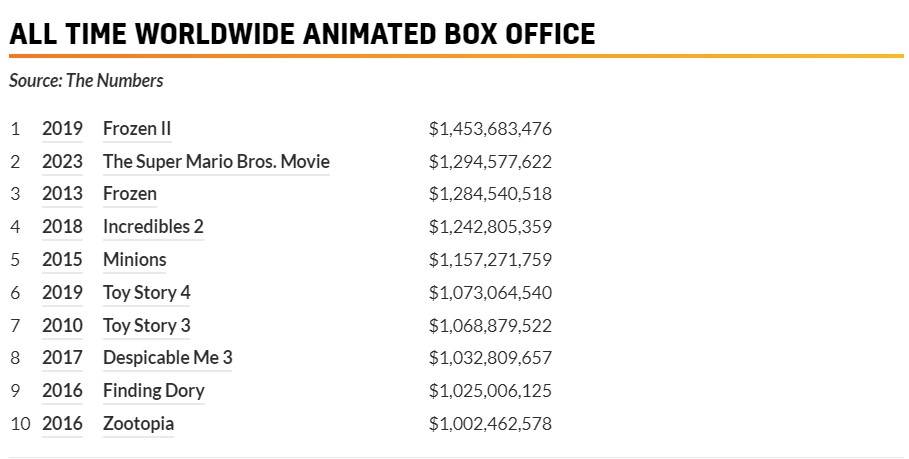Click the Toy Story 4 link
The width and height of the screenshot is (909, 459).
tap(147, 293)
